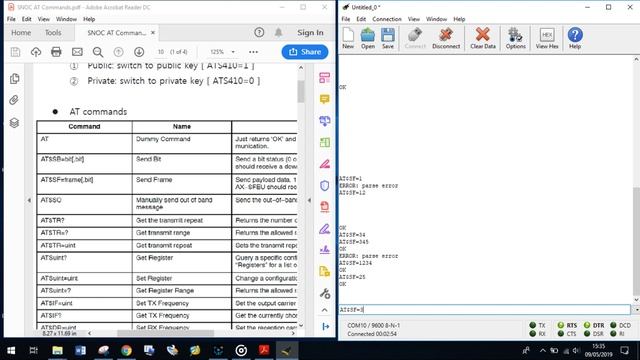The width and height of the screenshot is (640, 360).
Task: Click the terminal command input field
Action: click(x=484, y=310)
